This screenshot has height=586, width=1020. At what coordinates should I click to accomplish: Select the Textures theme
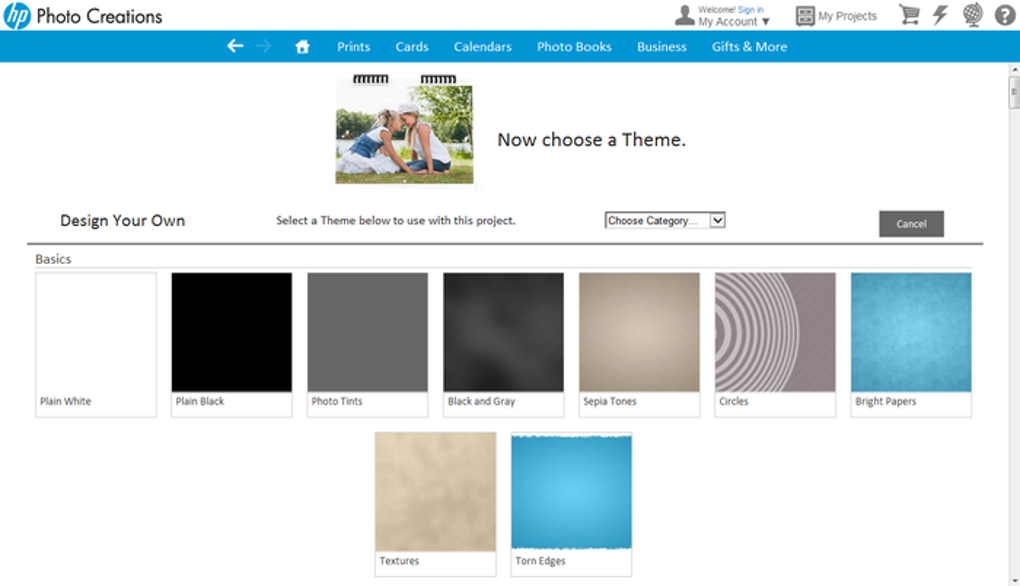435,504
